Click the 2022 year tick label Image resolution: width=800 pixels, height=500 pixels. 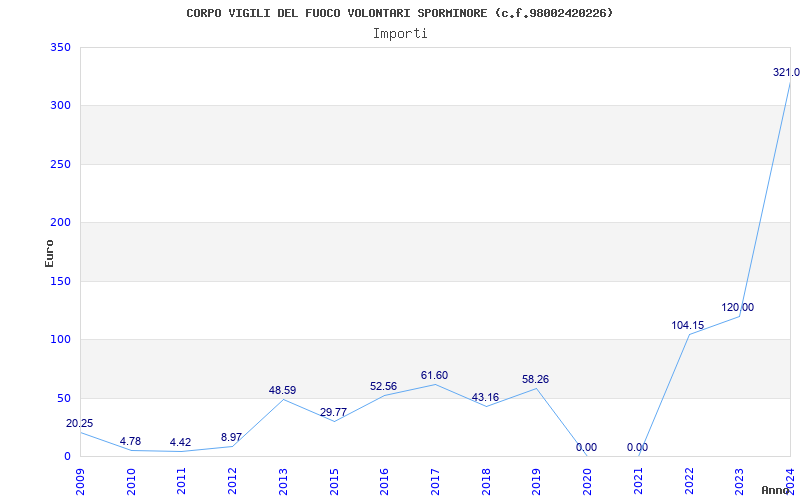689,482
